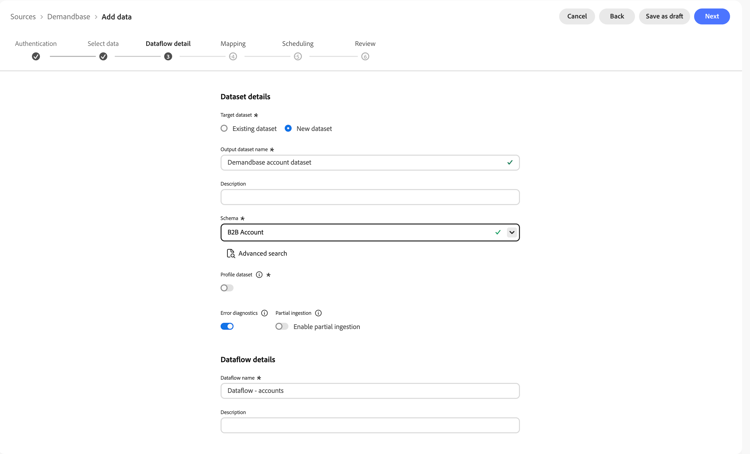Viewport: 750px width, 454px height.
Task: Enable the Profile dataset toggle
Action: point(227,288)
